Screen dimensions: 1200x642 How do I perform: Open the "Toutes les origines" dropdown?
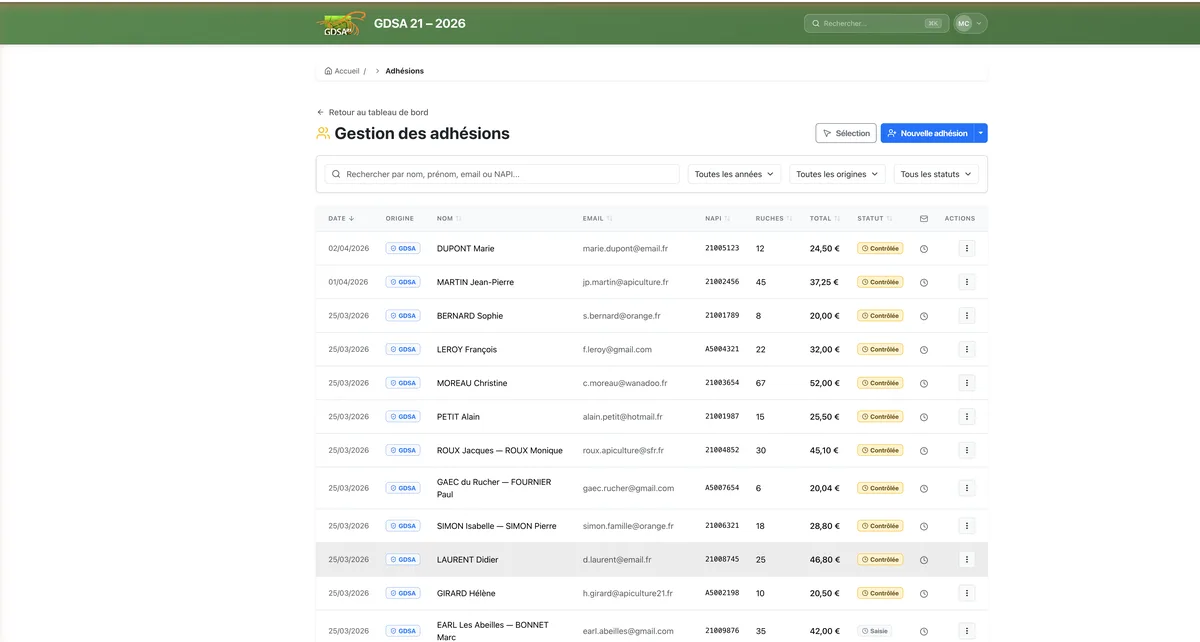837,173
